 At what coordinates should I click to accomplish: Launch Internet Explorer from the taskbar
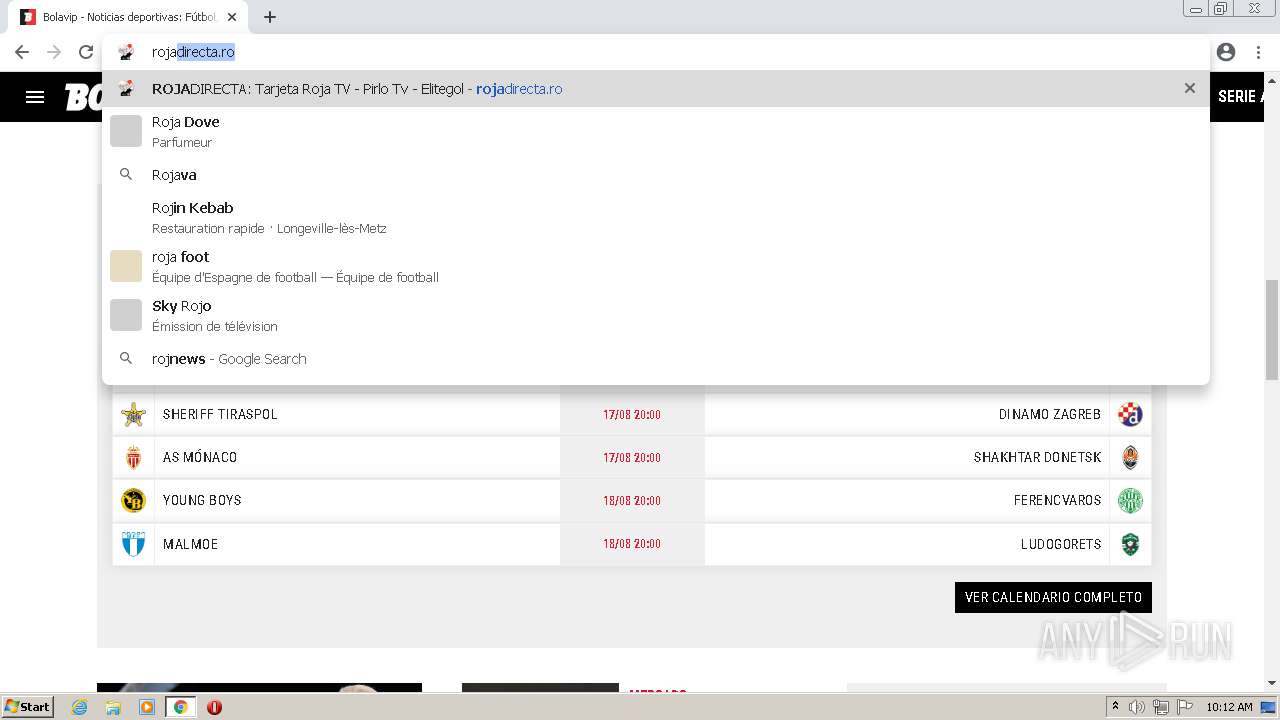(80, 707)
